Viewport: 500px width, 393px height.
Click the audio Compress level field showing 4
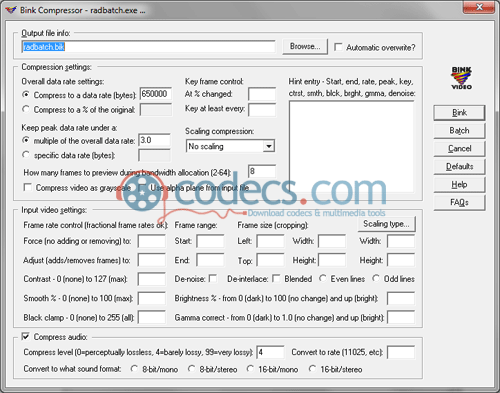[x=270, y=352]
